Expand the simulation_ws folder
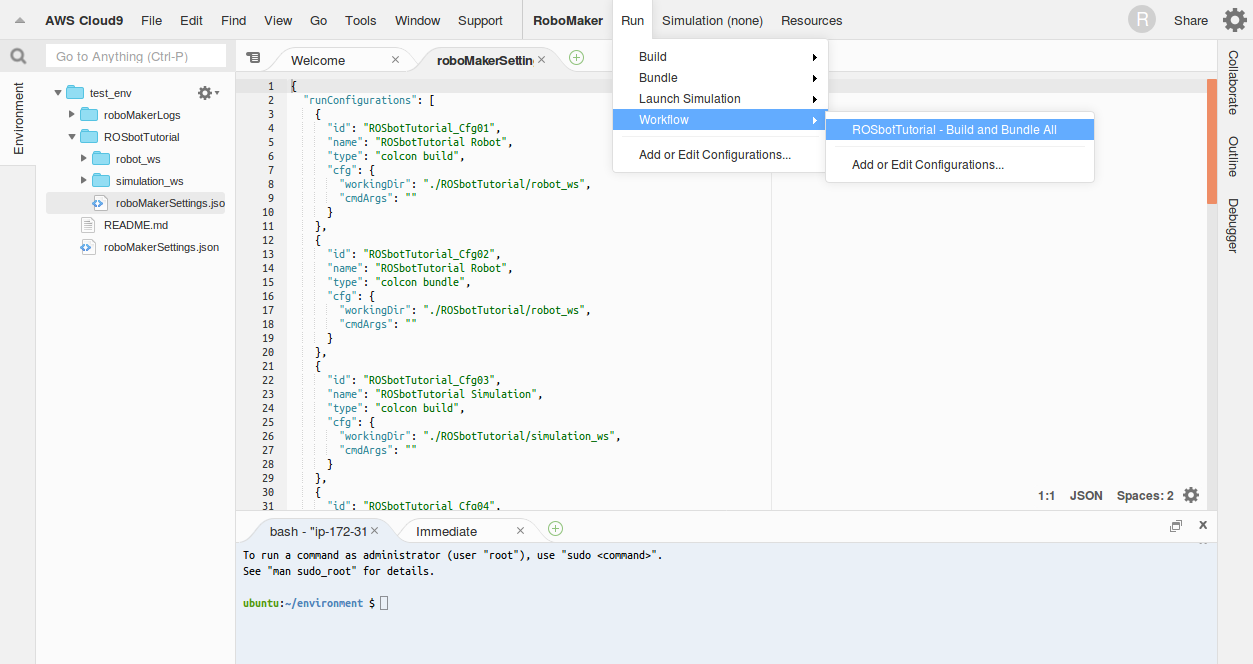 click(x=83, y=181)
